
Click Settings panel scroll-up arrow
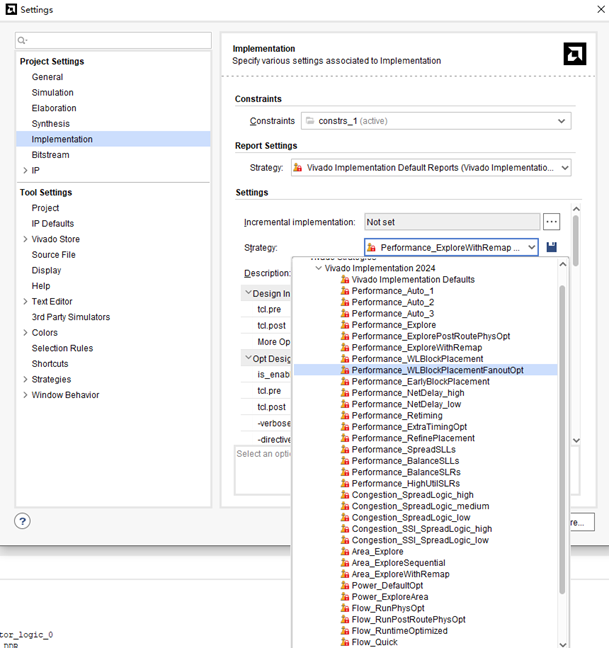tap(576, 209)
